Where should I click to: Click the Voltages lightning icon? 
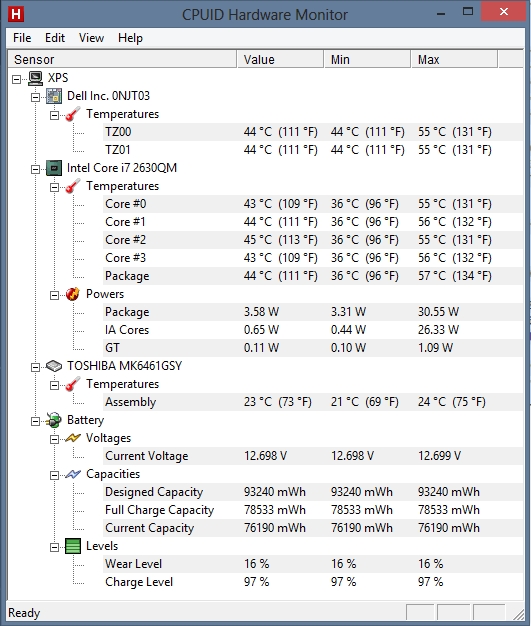(73, 438)
